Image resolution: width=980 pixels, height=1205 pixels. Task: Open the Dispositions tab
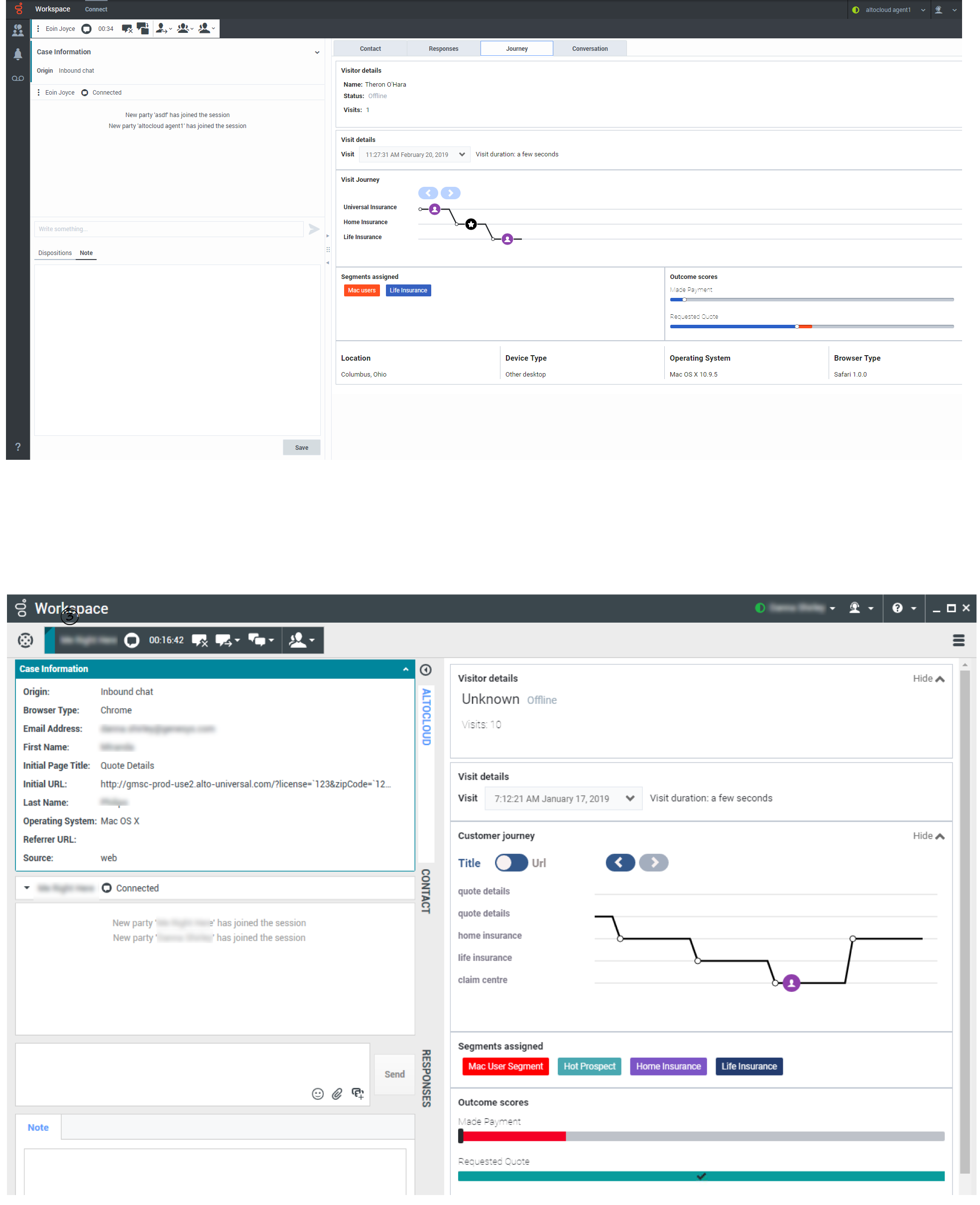[x=55, y=253]
